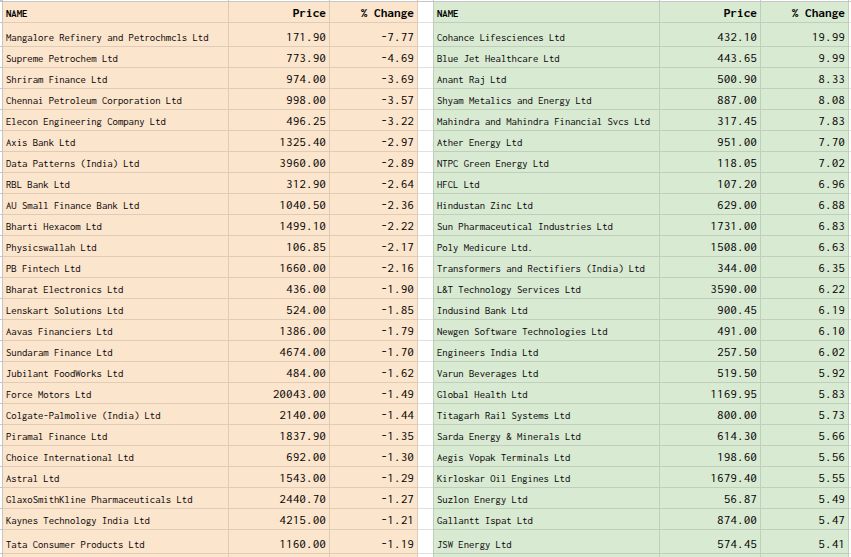Click Bharat Electronics Ltd
Screen dimensions: 851x557
click(65, 289)
